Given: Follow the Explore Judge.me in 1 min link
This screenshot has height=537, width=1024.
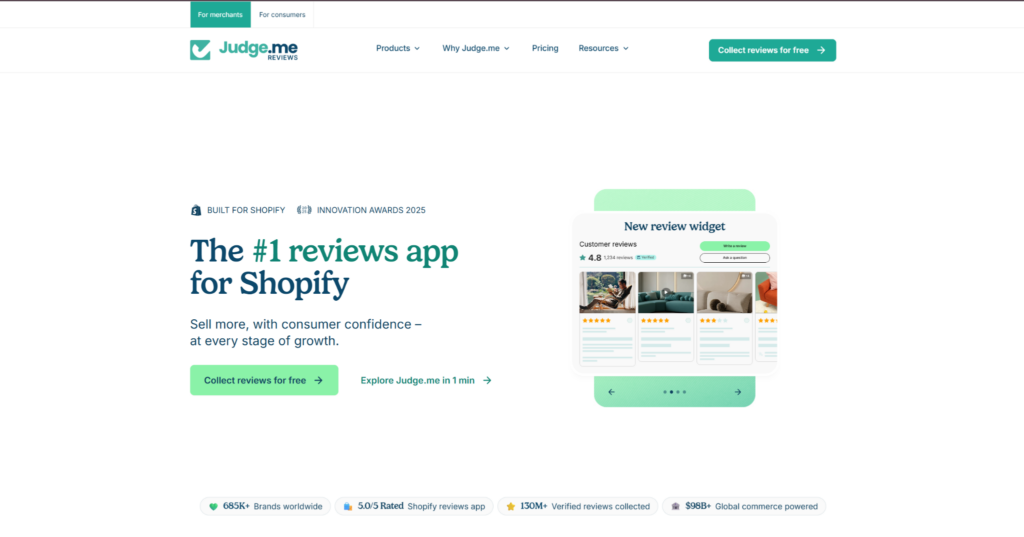Looking at the screenshot, I should click(x=426, y=380).
